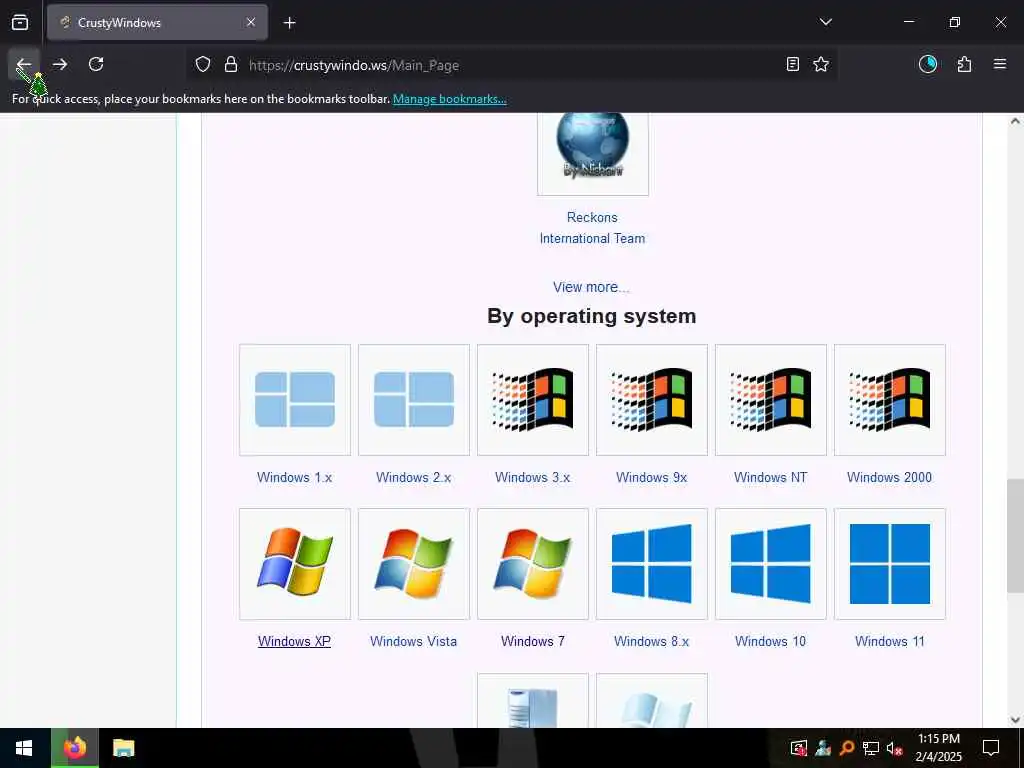This screenshot has height=768, width=1024.
Task: Open the Windows 7 logo tile
Action: click(x=533, y=564)
